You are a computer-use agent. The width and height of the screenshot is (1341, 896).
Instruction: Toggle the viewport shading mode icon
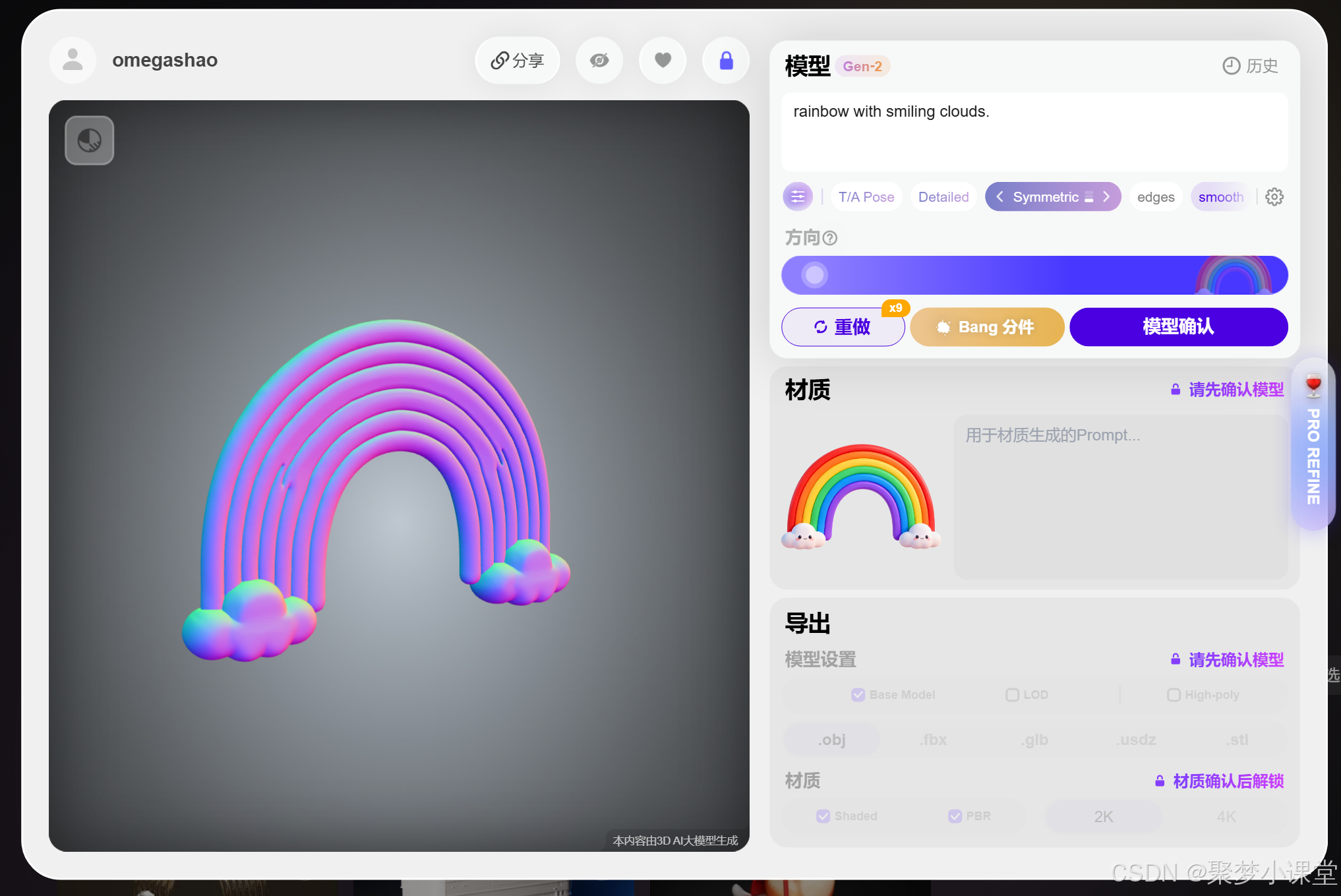[x=90, y=140]
